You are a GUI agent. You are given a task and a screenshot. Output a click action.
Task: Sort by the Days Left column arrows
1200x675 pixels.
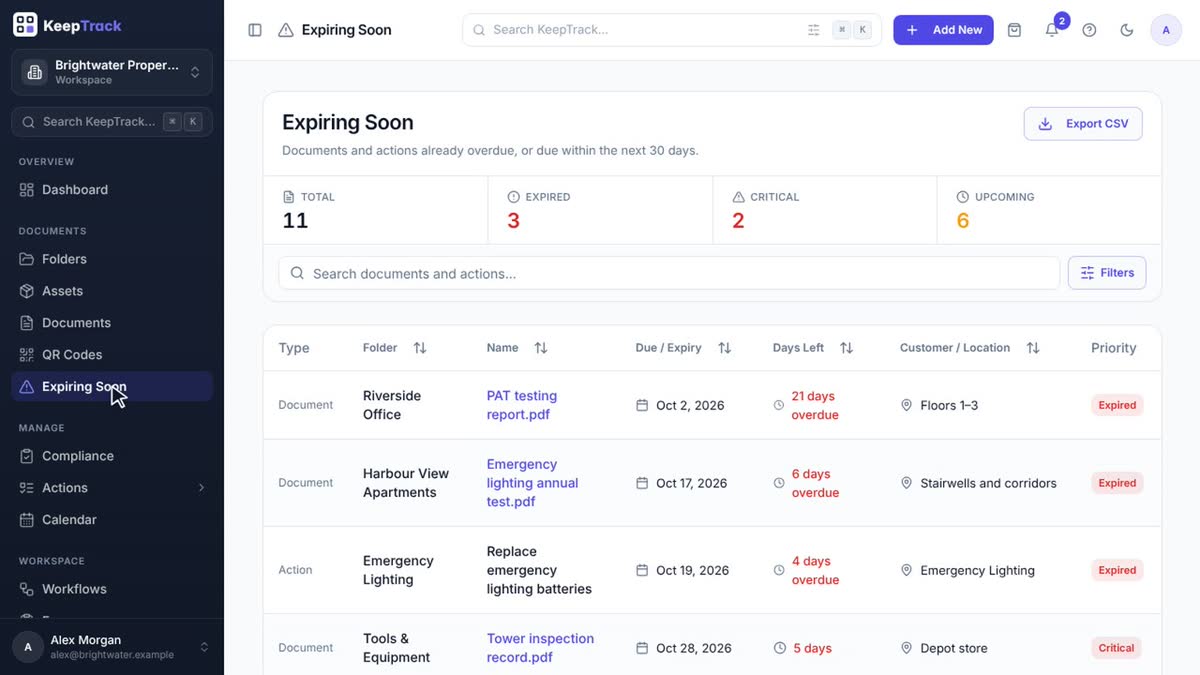pos(847,348)
